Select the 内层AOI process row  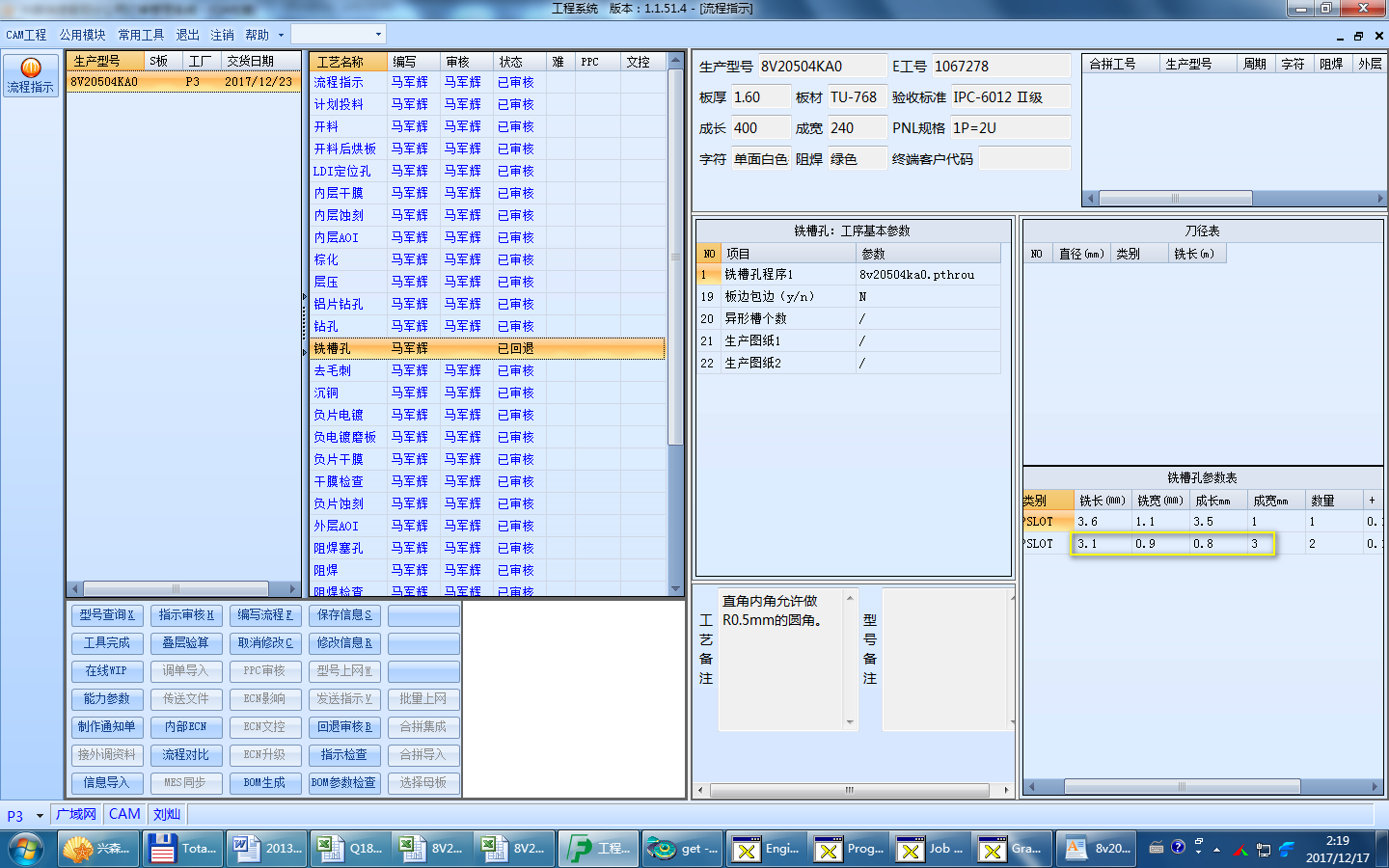(x=487, y=238)
